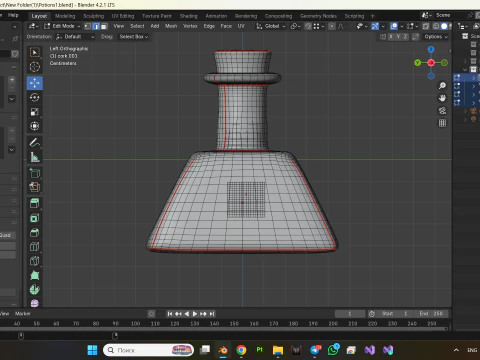Choose the Scale tool
480x360 pixels.
pos(35,112)
